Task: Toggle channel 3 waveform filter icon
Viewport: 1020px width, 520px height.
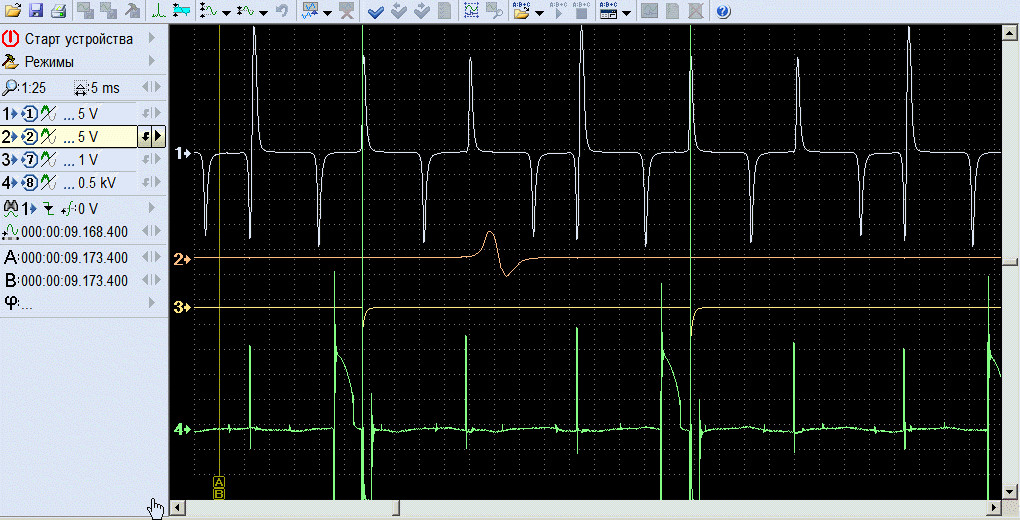Action: tap(49, 159)
